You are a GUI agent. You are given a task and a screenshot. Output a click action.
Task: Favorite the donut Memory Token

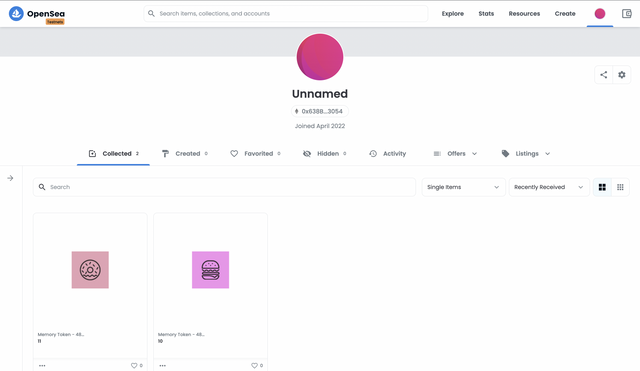(x=134, y=365)
